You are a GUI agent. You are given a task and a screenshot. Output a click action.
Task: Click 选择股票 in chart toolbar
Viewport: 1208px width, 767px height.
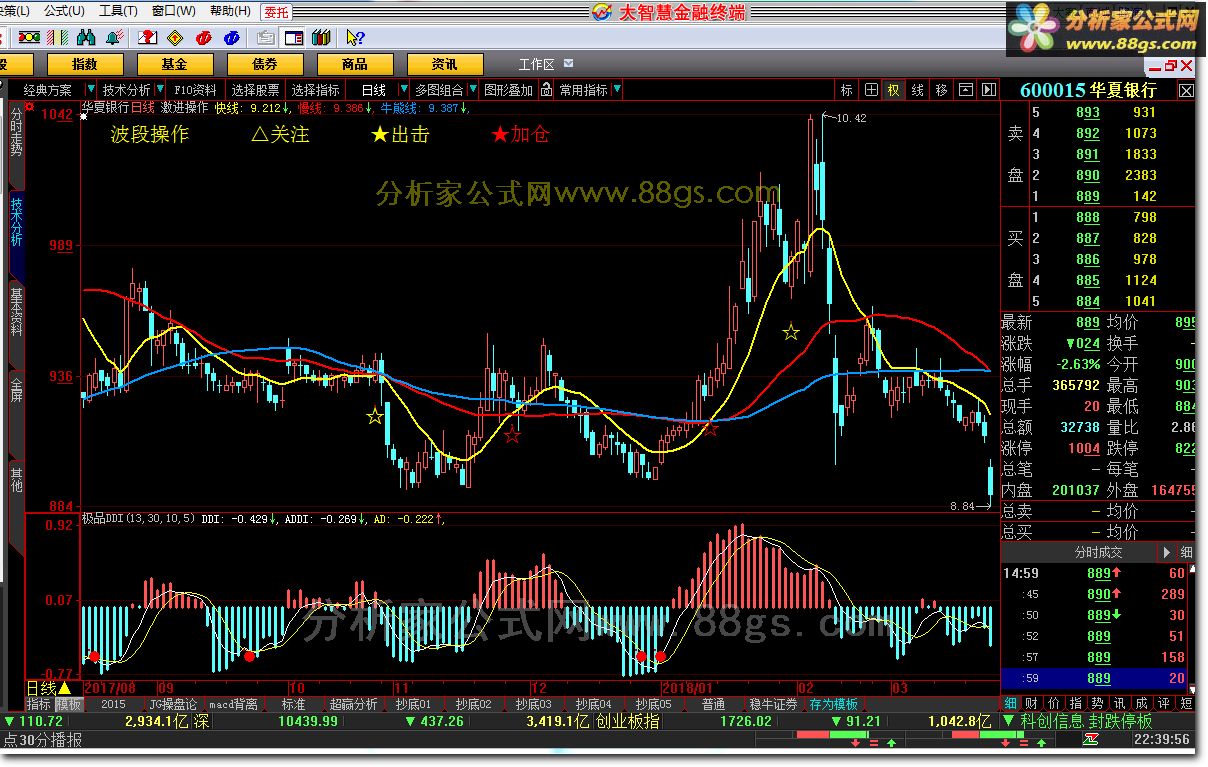click(x=255, y=89)
